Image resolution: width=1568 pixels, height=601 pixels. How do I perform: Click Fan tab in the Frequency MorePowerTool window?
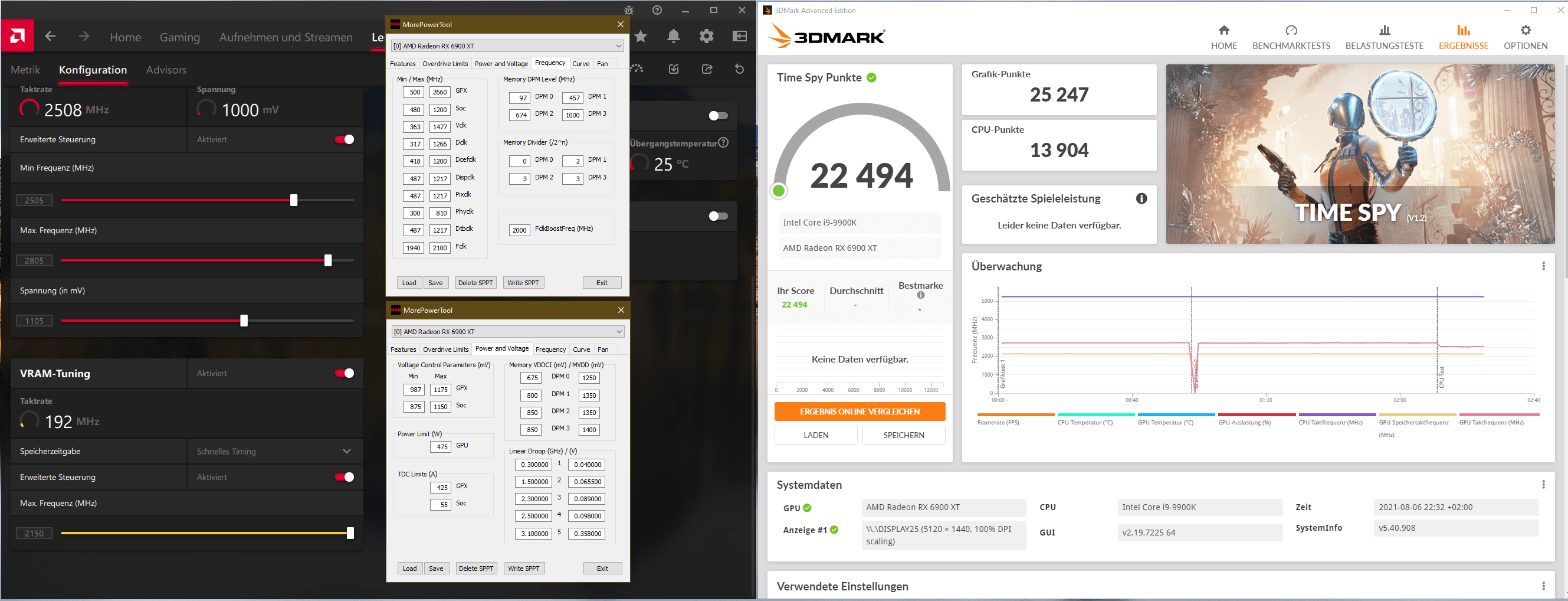pos(602,64)
